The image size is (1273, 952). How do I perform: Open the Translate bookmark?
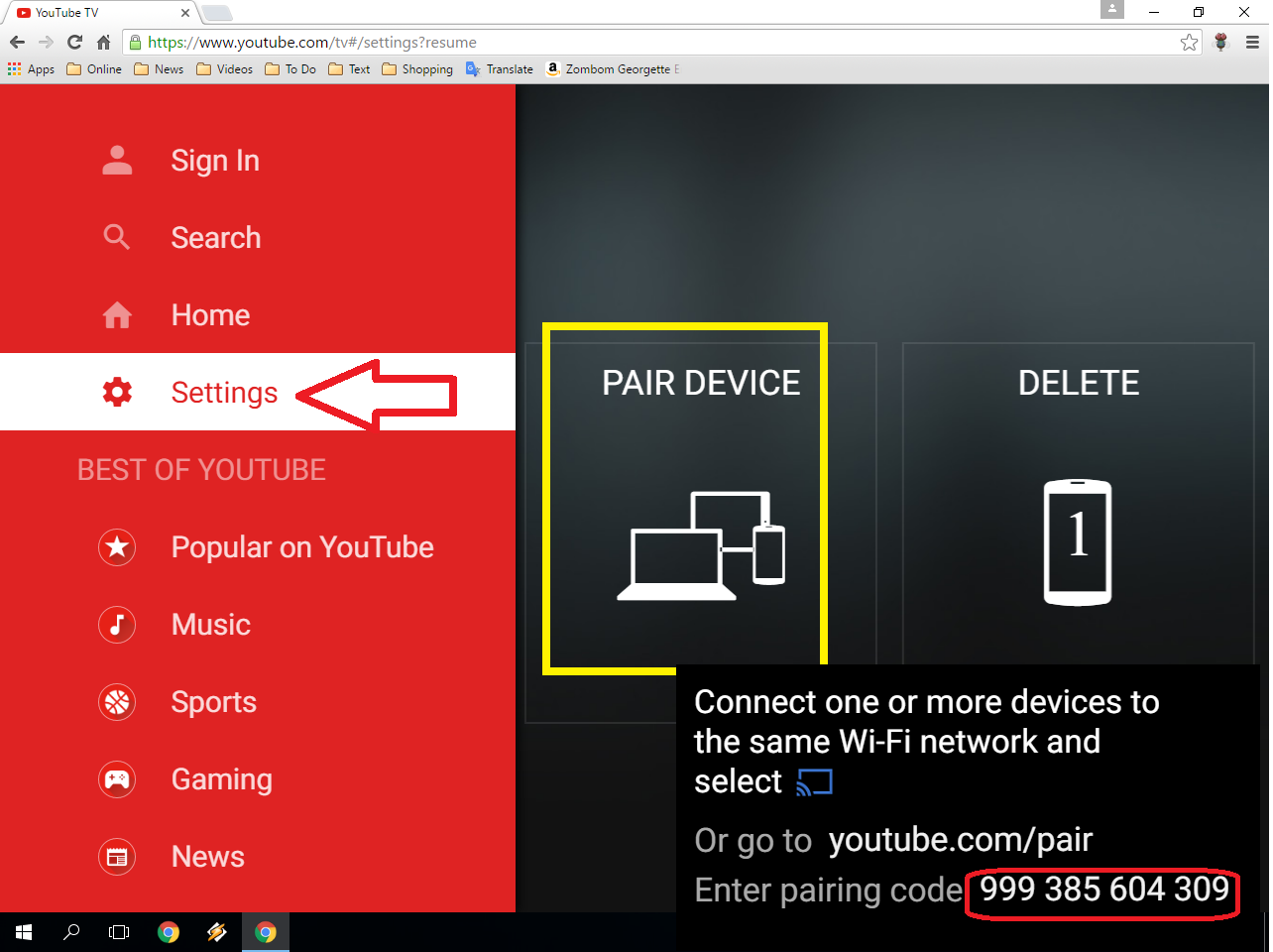tap(500, 69)
